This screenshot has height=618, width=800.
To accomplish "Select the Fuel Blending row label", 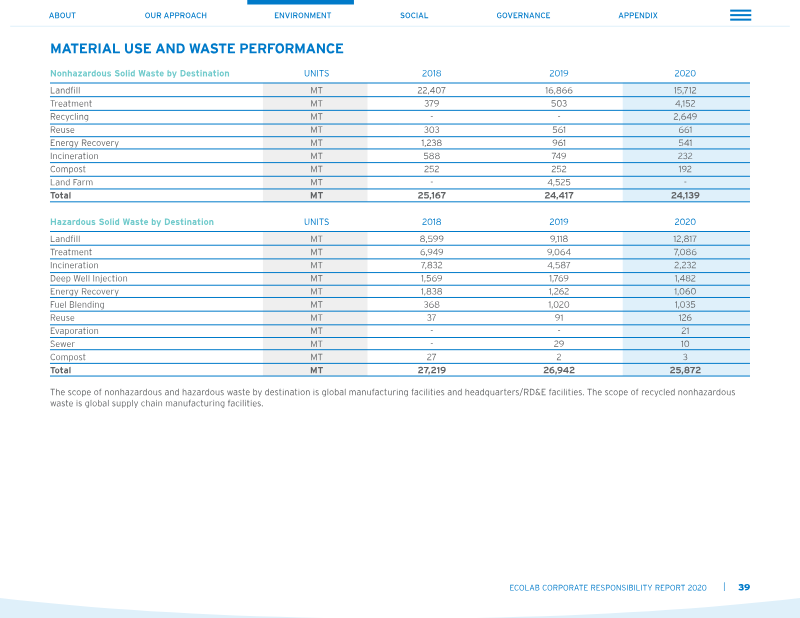I will pyautogui.click(x=77, y=305).
